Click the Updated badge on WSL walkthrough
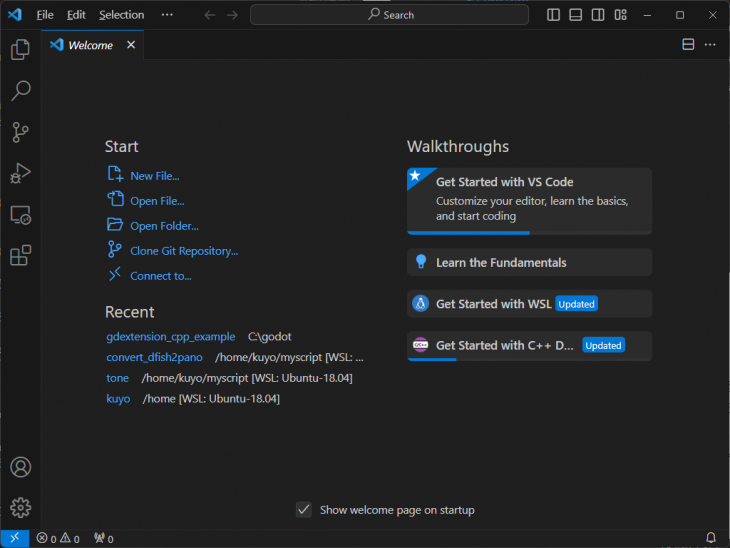This screenshot has width=730, height=548. (x=576, y=304)
